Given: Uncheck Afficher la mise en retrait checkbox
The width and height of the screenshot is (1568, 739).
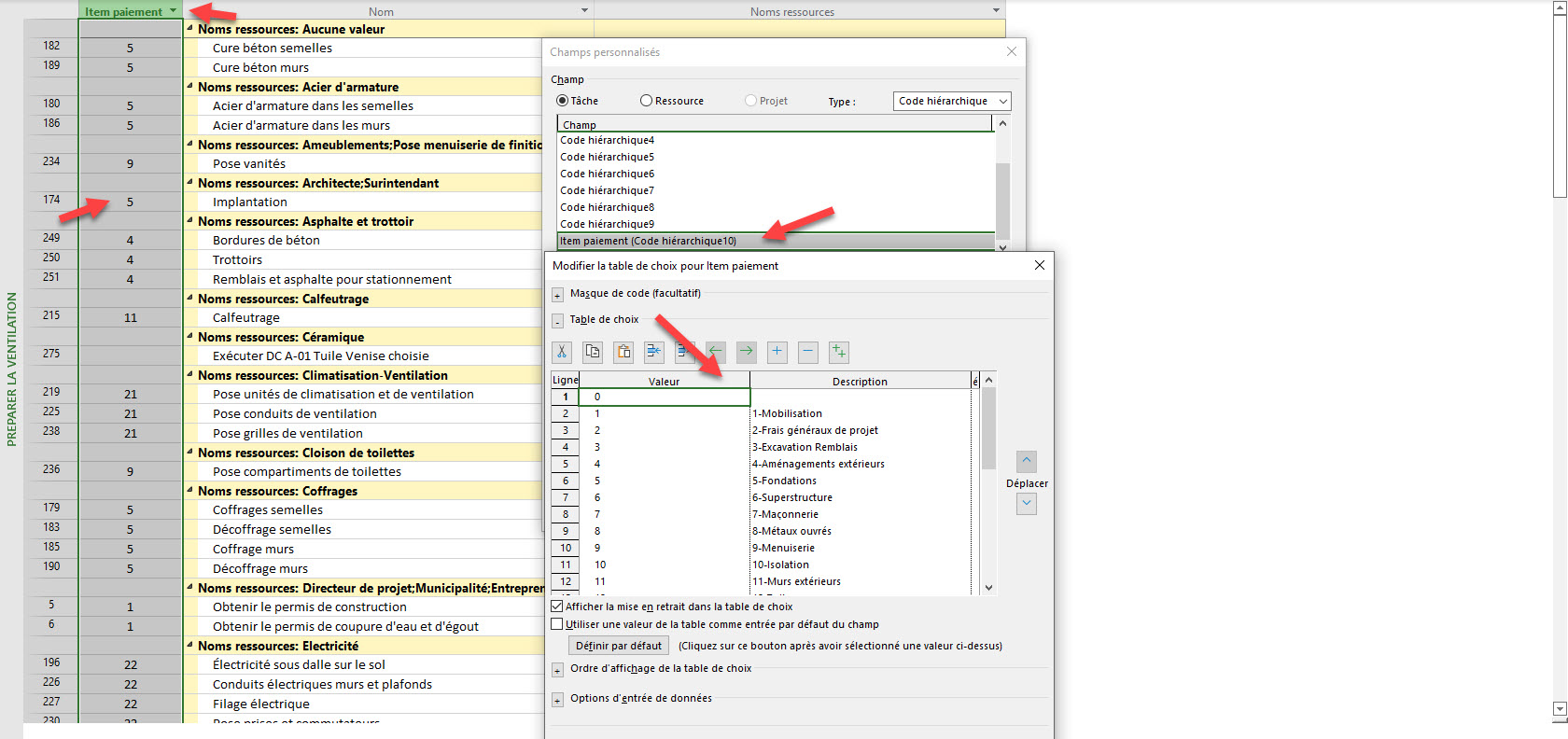Looking at the screenshot, I should 557,607.
